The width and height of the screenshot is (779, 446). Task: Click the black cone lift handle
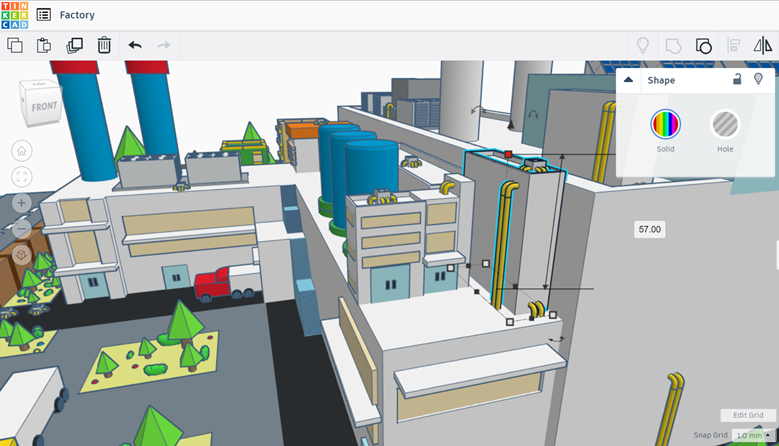point(510,125)
